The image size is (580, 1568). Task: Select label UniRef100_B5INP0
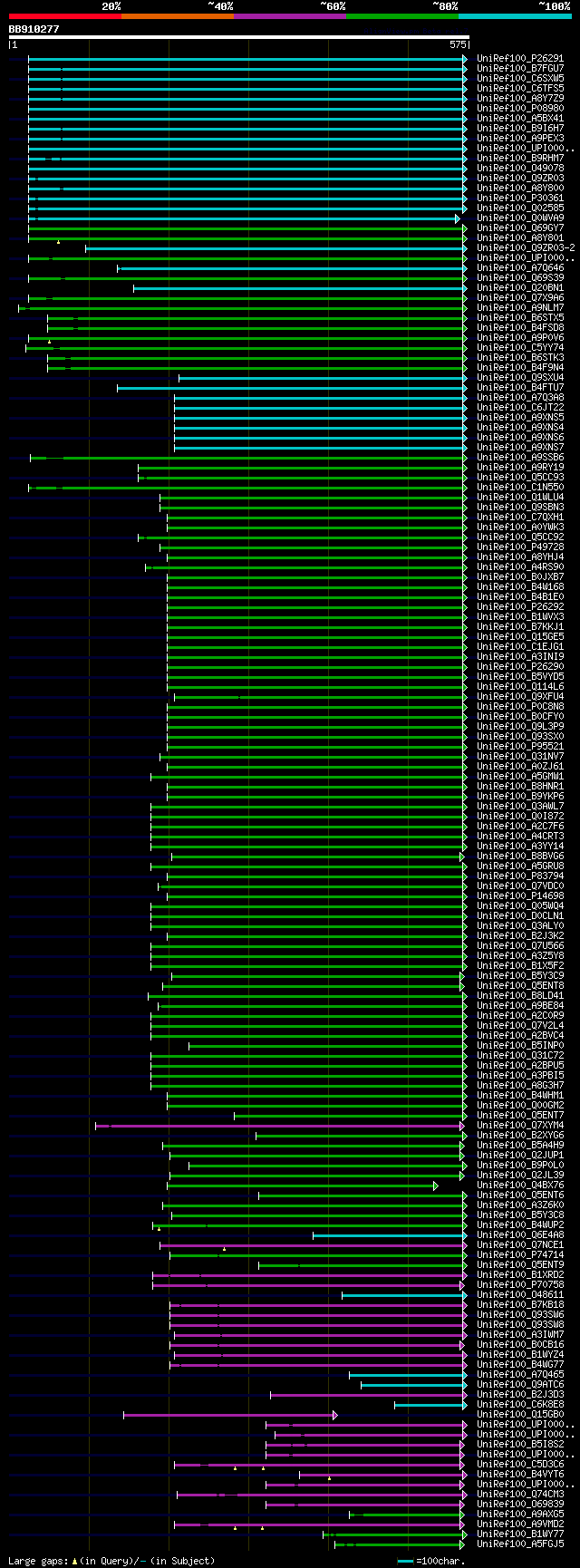[x=520, y=1046]
